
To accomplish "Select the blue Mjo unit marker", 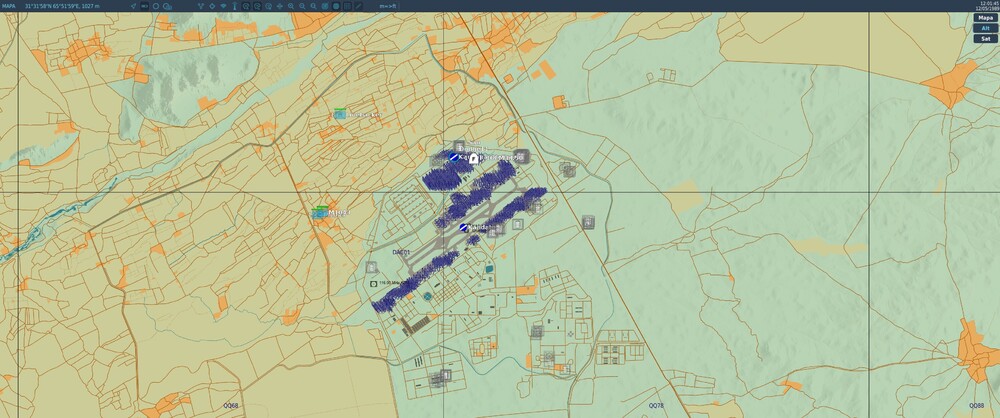I will point(320,213).
